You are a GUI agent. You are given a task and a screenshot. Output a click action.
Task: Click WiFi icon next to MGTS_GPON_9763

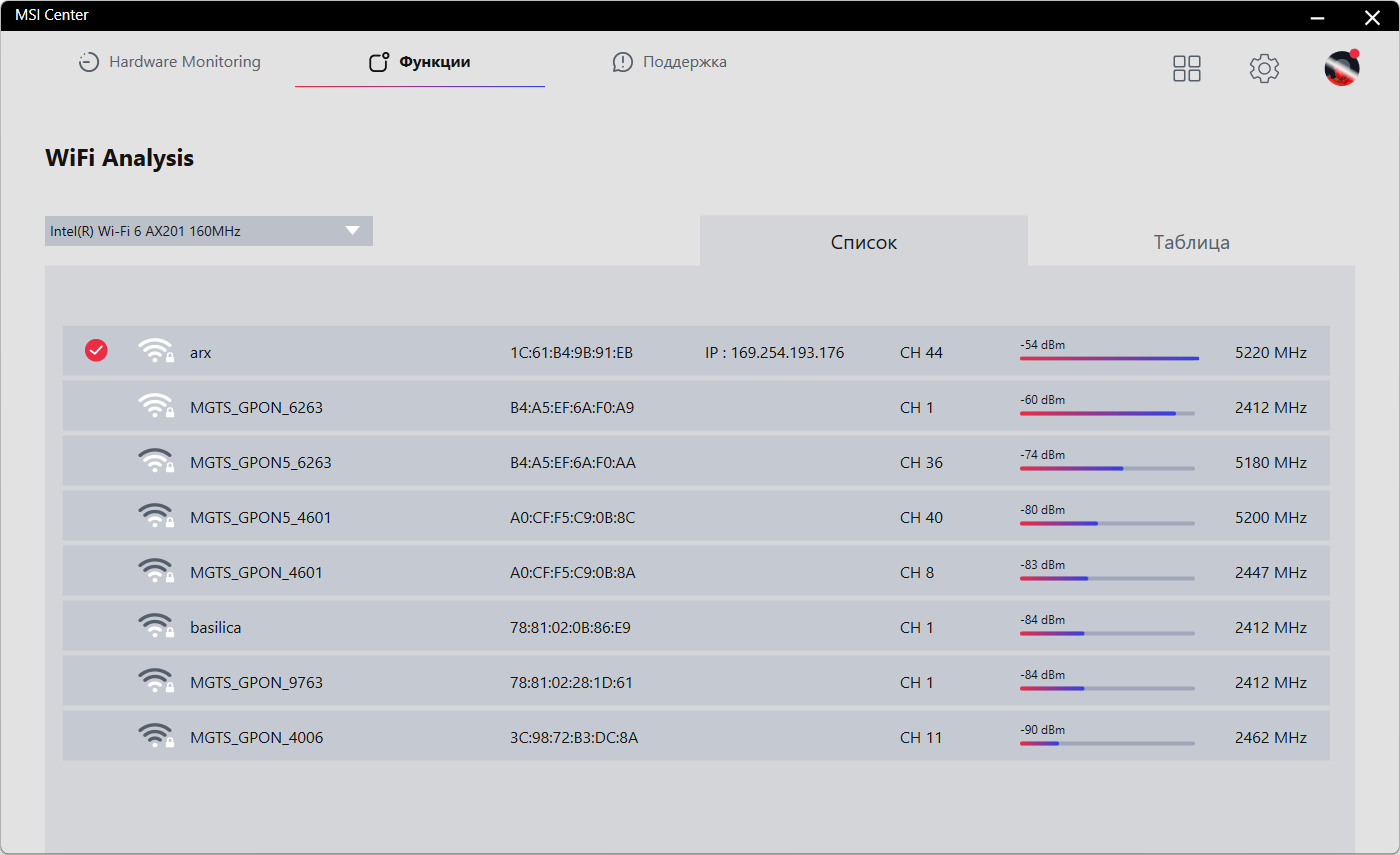(156, 681)
